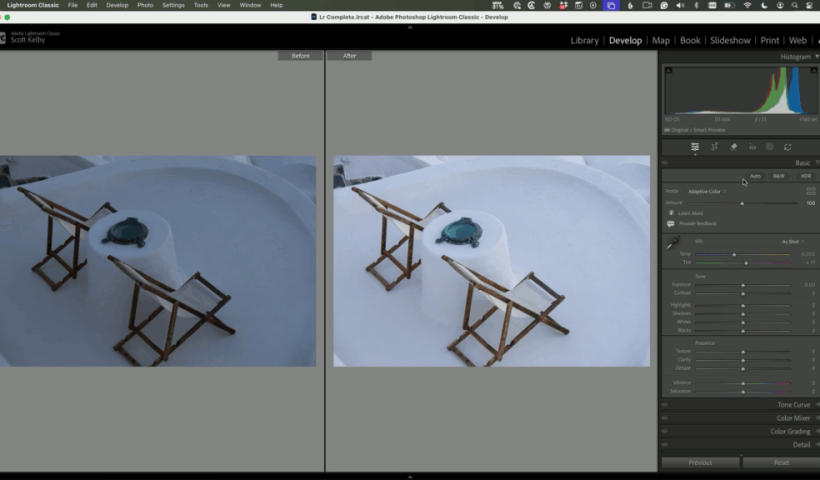Click the After preview image

(x=491, y=260)
